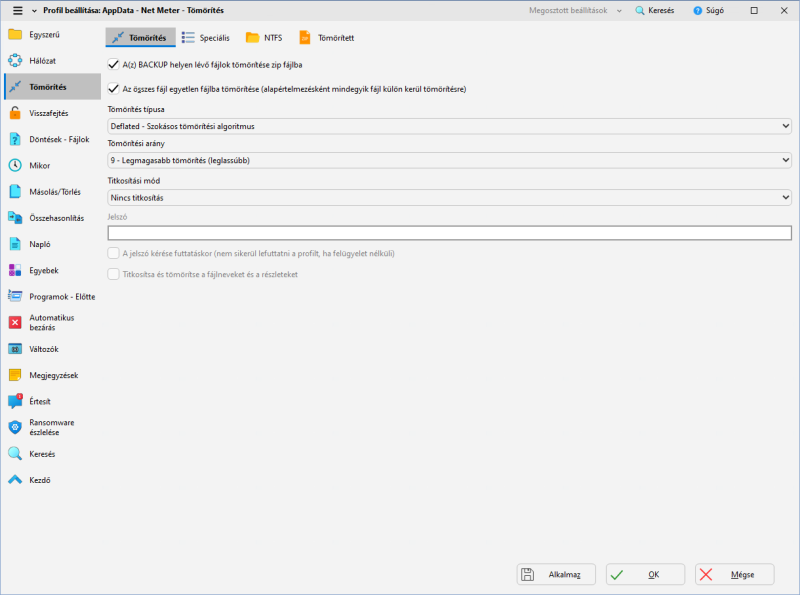Open Megjegyzések sticky note icon
This screenshot has height=595, width=800.
coord(15,375)
